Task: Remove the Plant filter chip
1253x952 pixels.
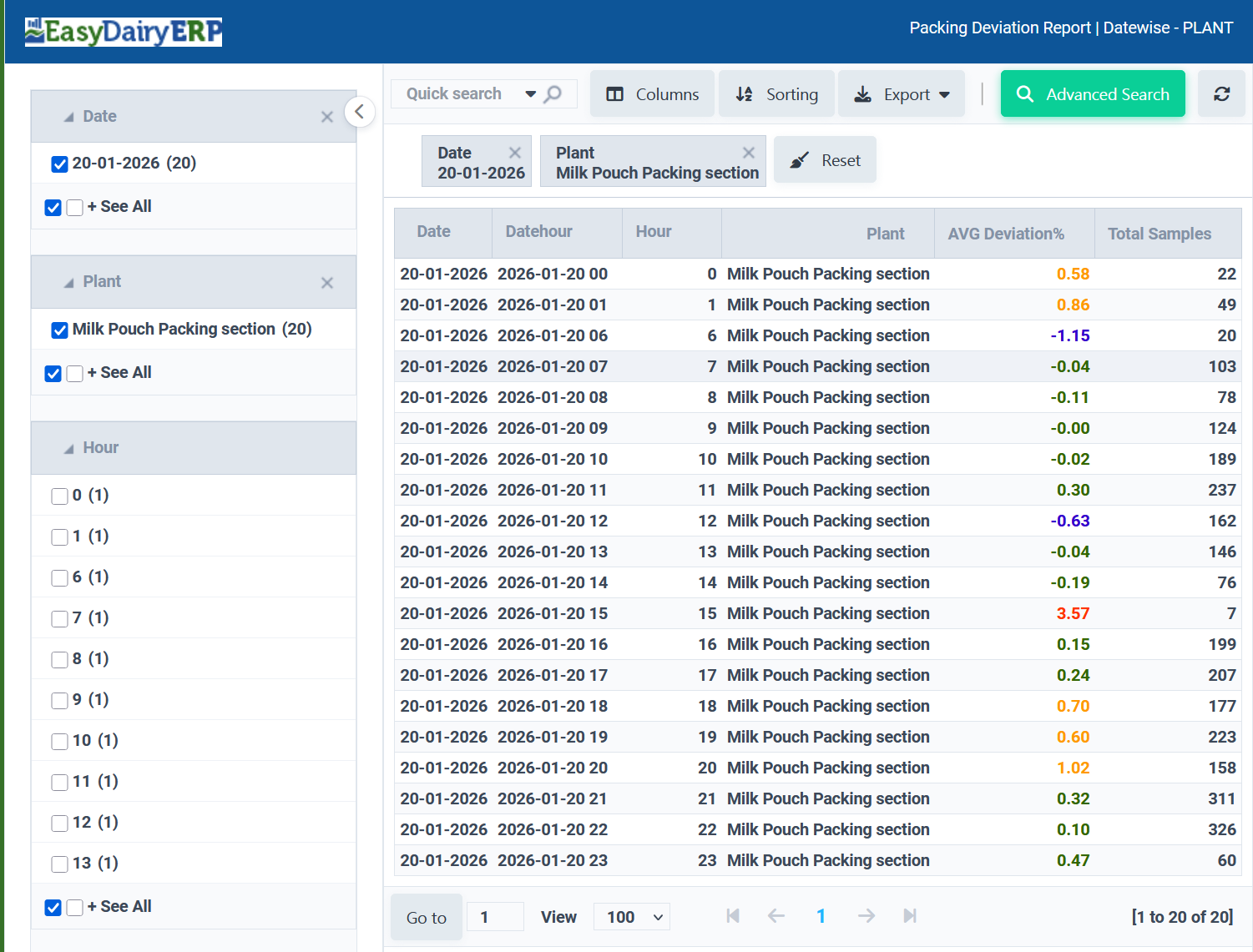Action: 748,152
